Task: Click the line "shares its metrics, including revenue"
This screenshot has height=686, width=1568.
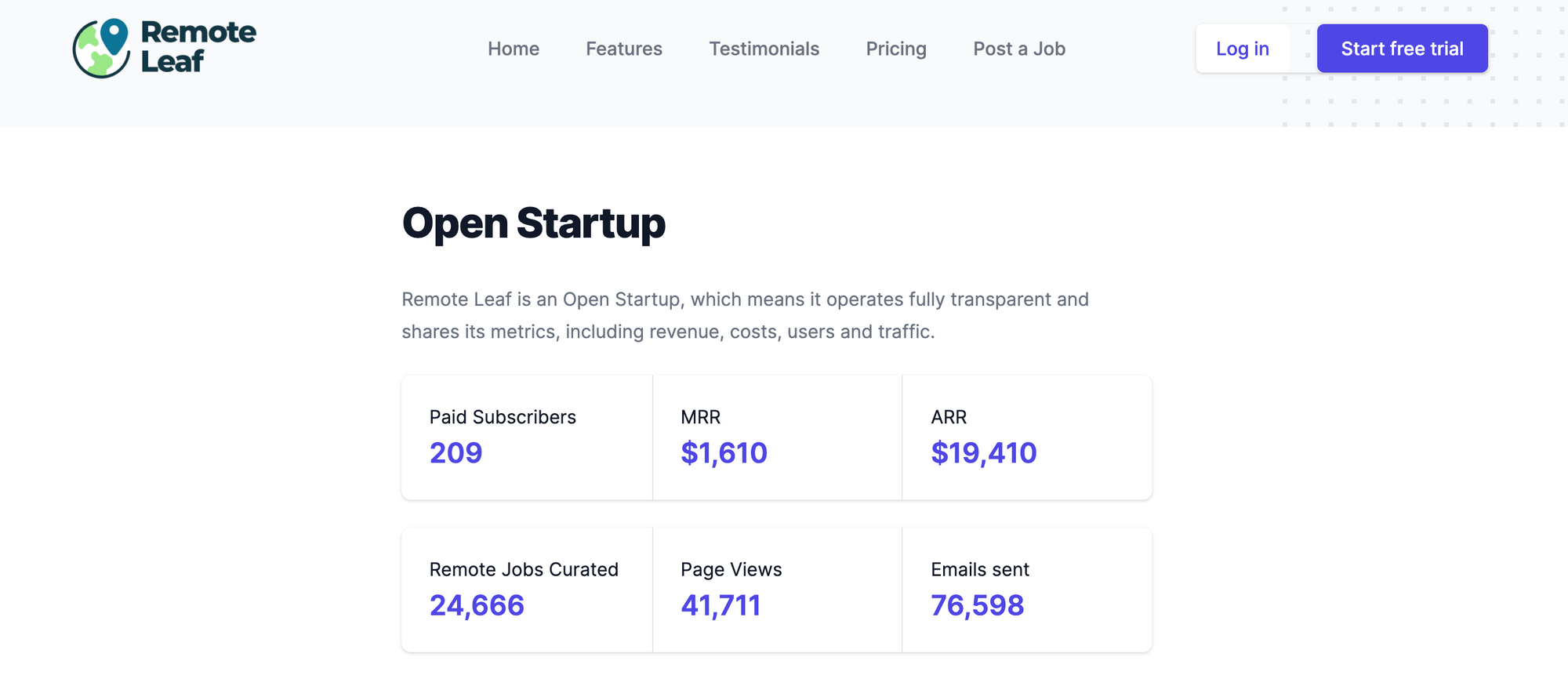Action: [669, 332]
